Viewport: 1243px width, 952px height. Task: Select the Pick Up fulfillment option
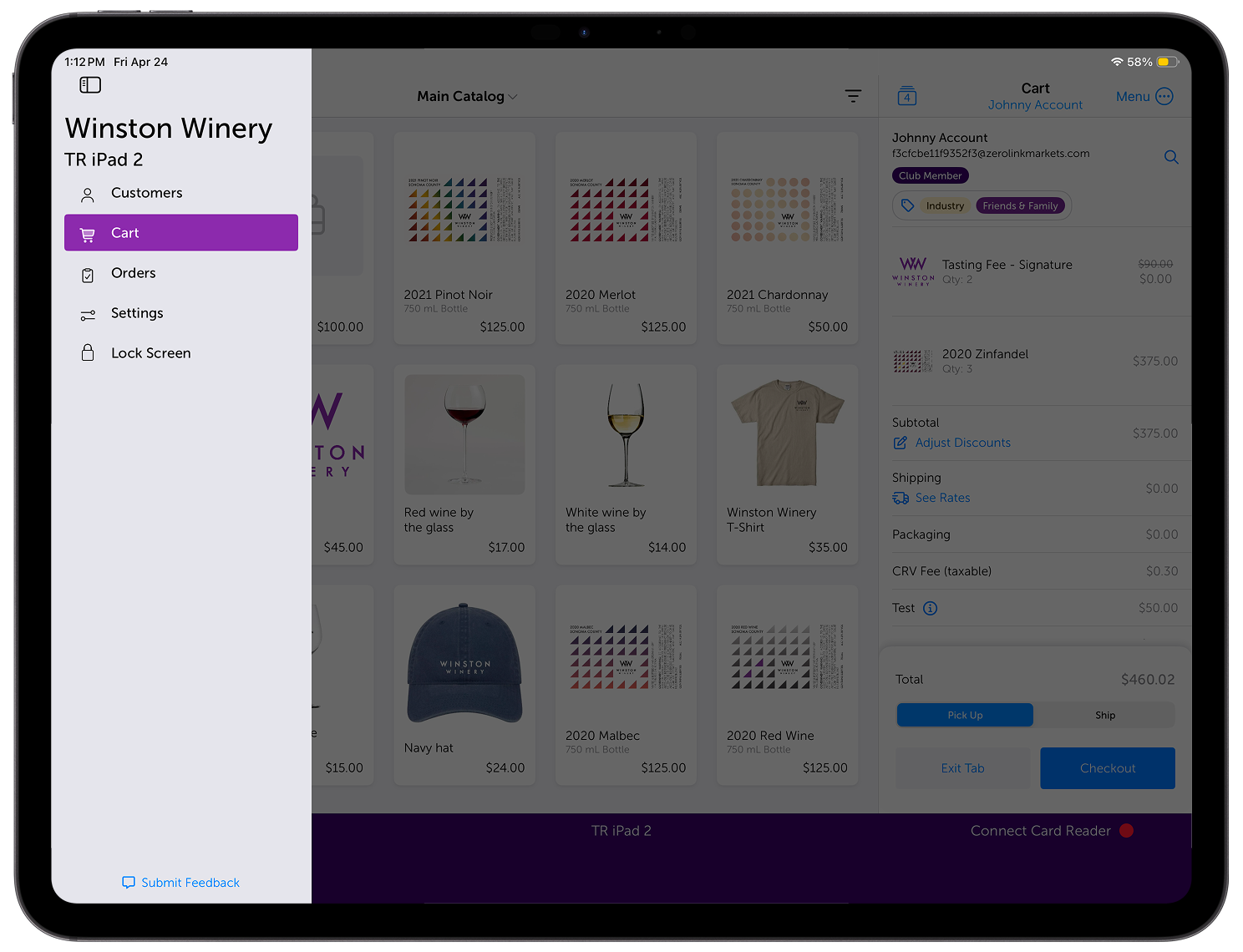(965, 715)
